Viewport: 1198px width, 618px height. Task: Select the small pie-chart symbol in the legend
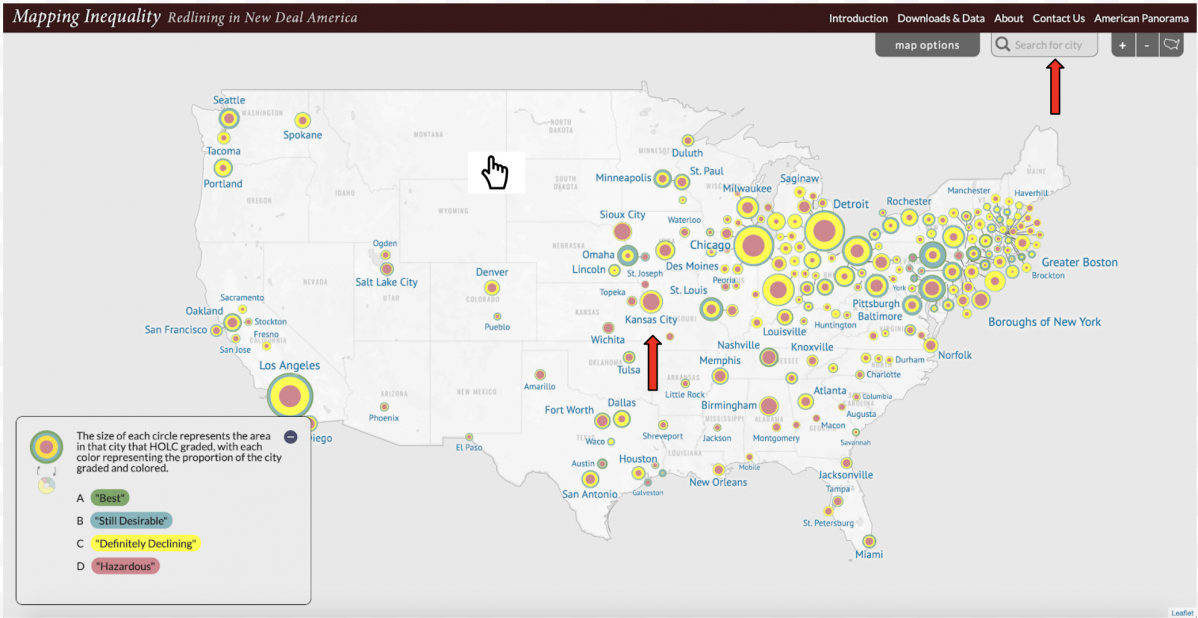45,484
